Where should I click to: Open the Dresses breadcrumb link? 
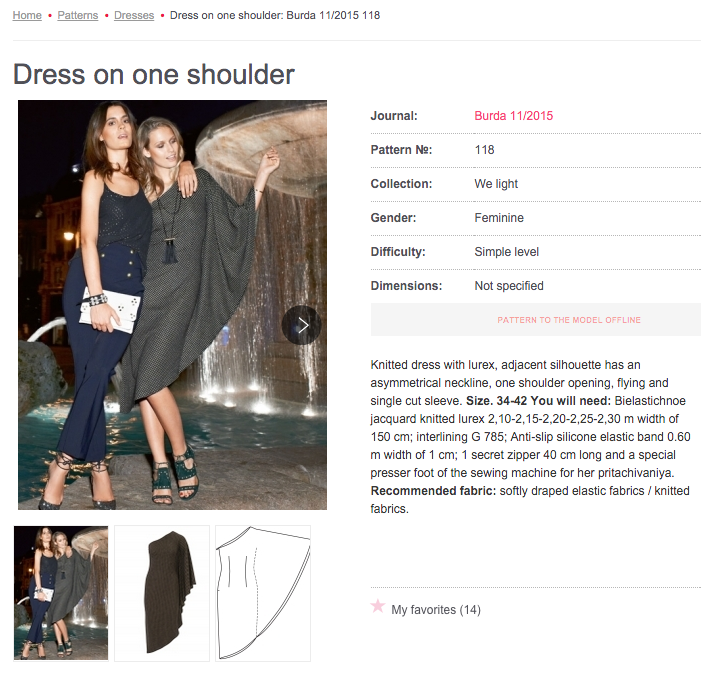point(134,15)
